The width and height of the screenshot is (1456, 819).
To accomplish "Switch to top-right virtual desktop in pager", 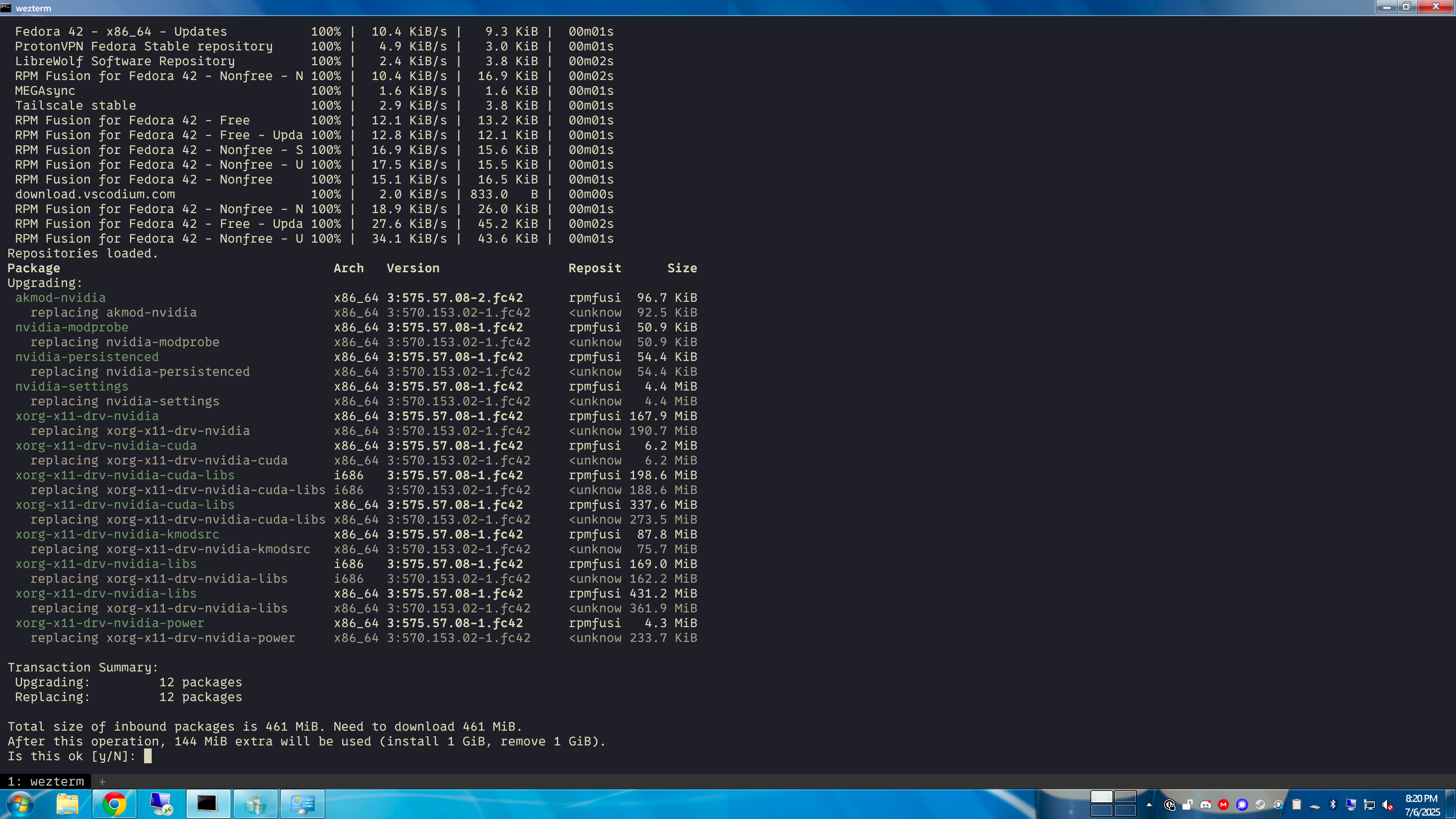I will [x=1125, y=797].
